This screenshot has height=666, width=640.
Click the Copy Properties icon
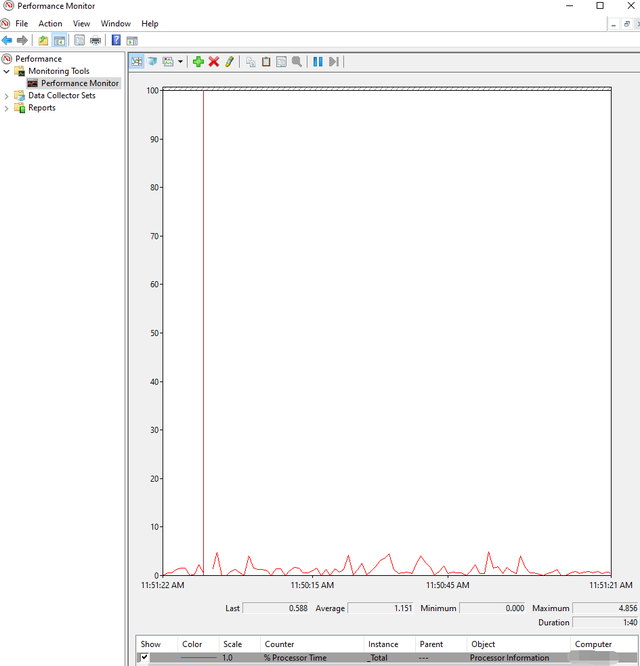(251, 62)
